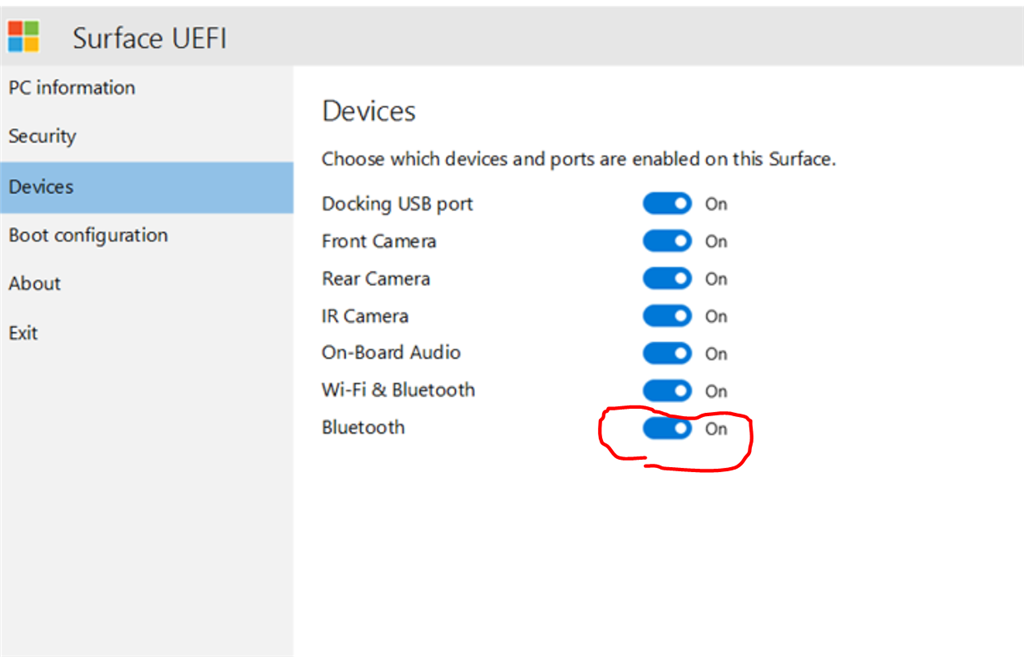Turn off the Docking USB port toggle

pos(667,204)
